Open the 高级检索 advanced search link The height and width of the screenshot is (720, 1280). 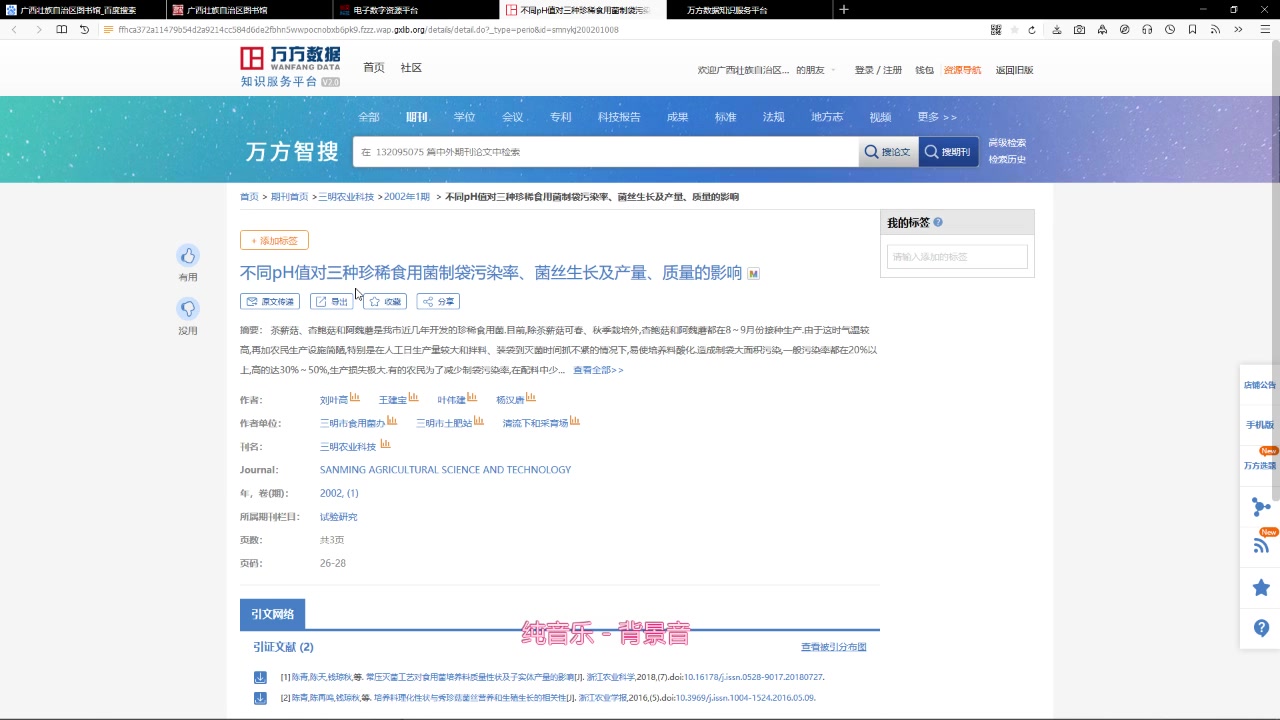pos(1007,143)
